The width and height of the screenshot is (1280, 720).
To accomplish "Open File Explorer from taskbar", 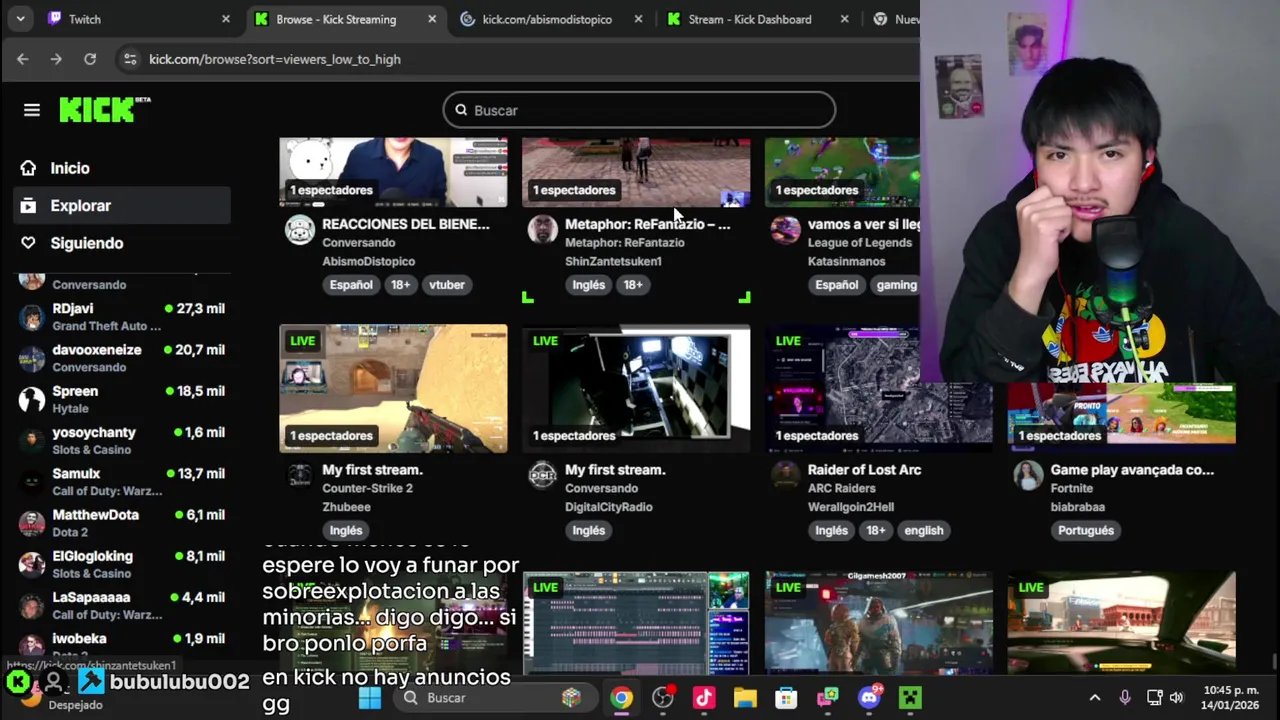I will pos(745,698).
